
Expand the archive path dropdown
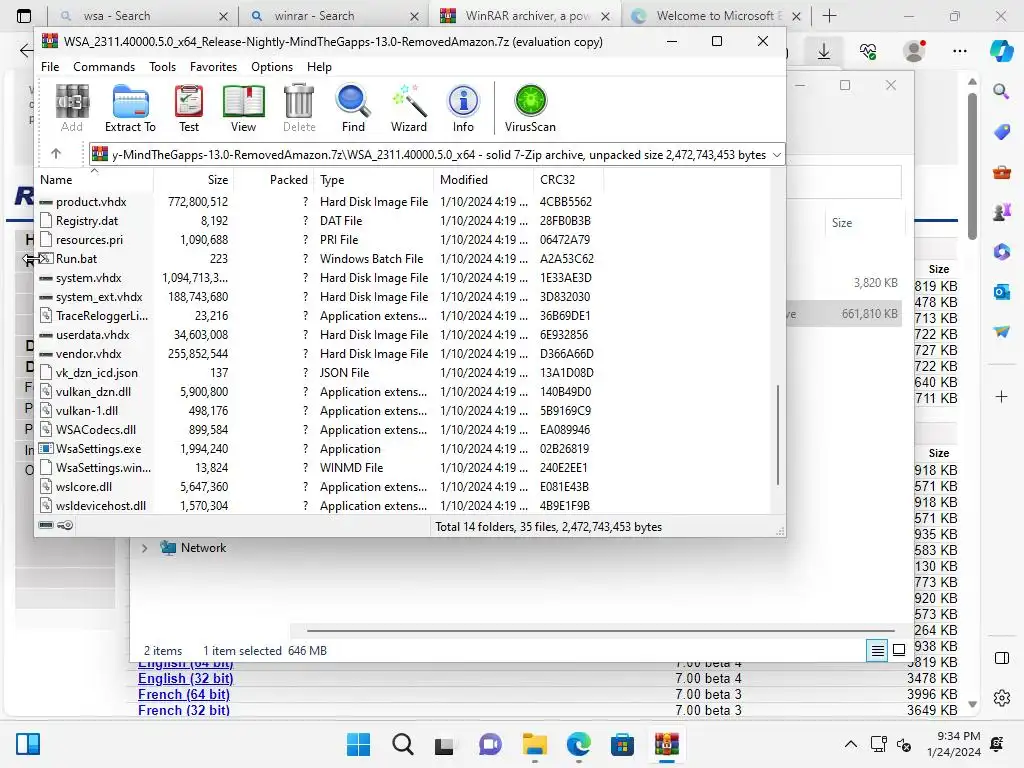(x=776, y=155)
